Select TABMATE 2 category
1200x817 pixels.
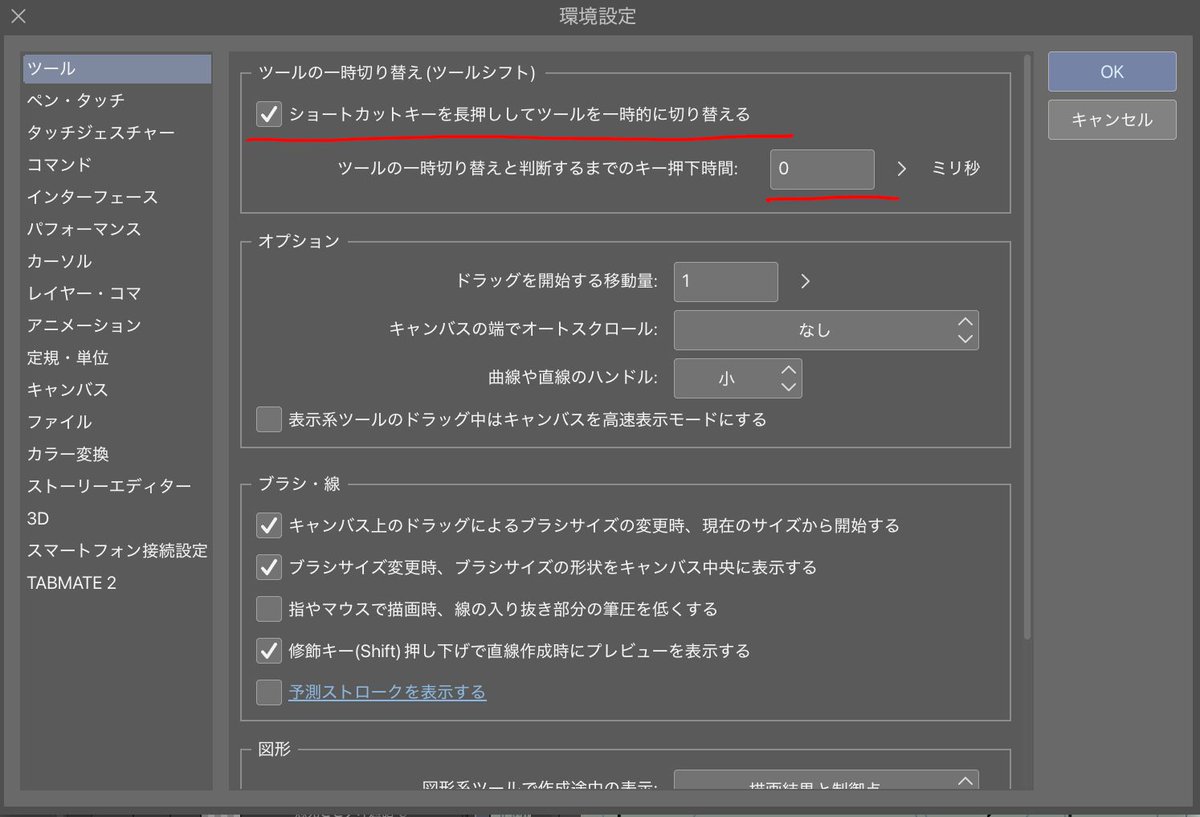tap(117, 582)
